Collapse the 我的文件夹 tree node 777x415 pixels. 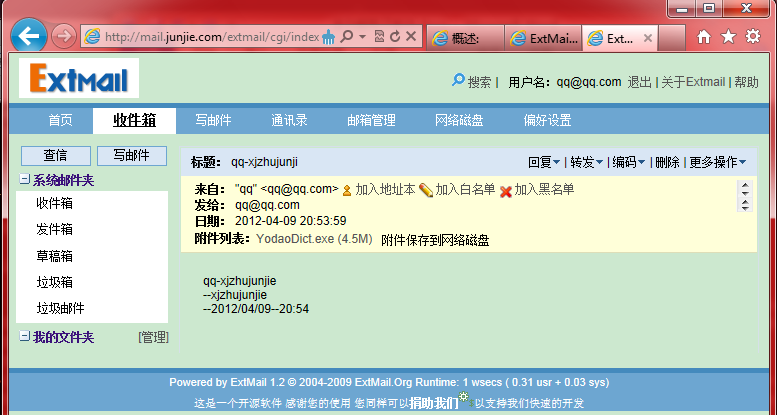(x=24, y=336)
